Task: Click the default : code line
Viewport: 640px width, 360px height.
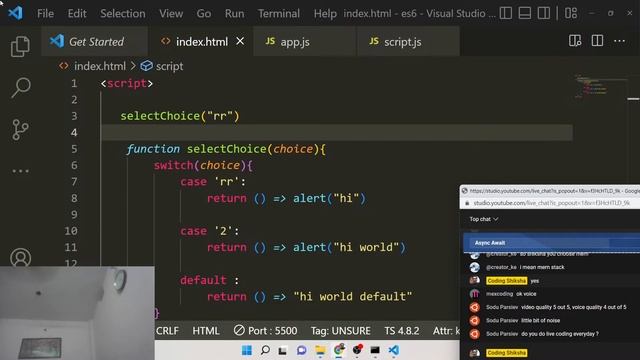Action: coord(209,280)
